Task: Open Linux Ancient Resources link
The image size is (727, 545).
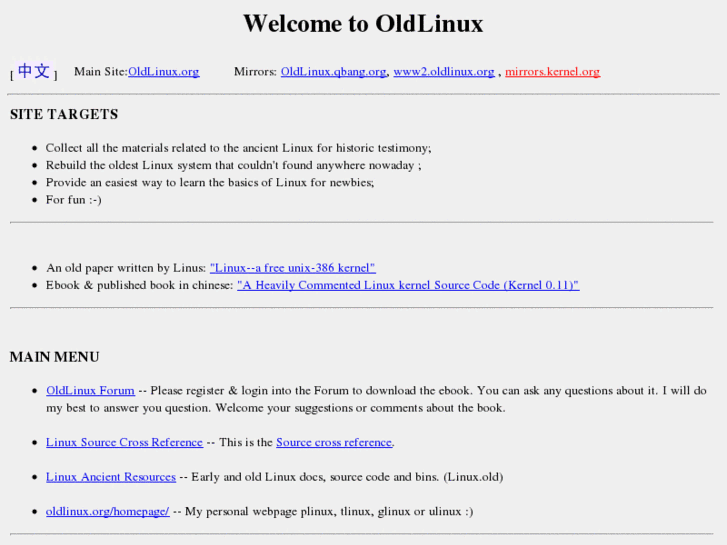Action: pos(111,477)
